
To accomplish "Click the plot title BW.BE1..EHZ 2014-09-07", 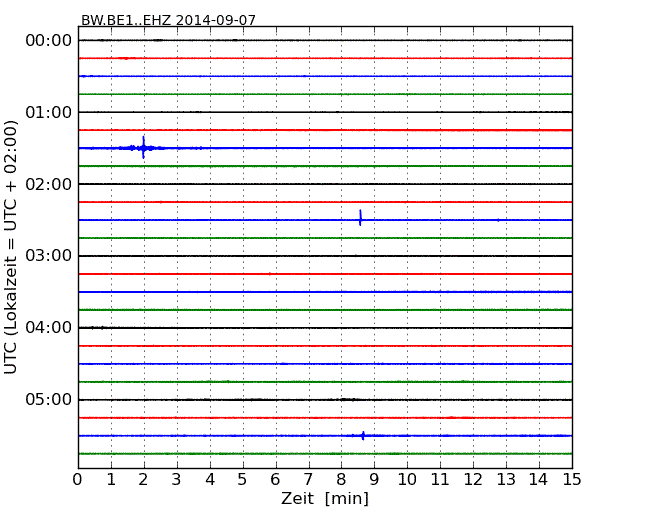I will pyautogui.click(x=168, y=20).
